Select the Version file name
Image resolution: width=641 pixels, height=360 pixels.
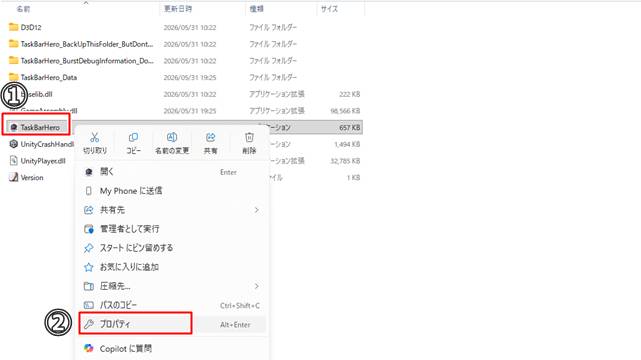(32, 178)
